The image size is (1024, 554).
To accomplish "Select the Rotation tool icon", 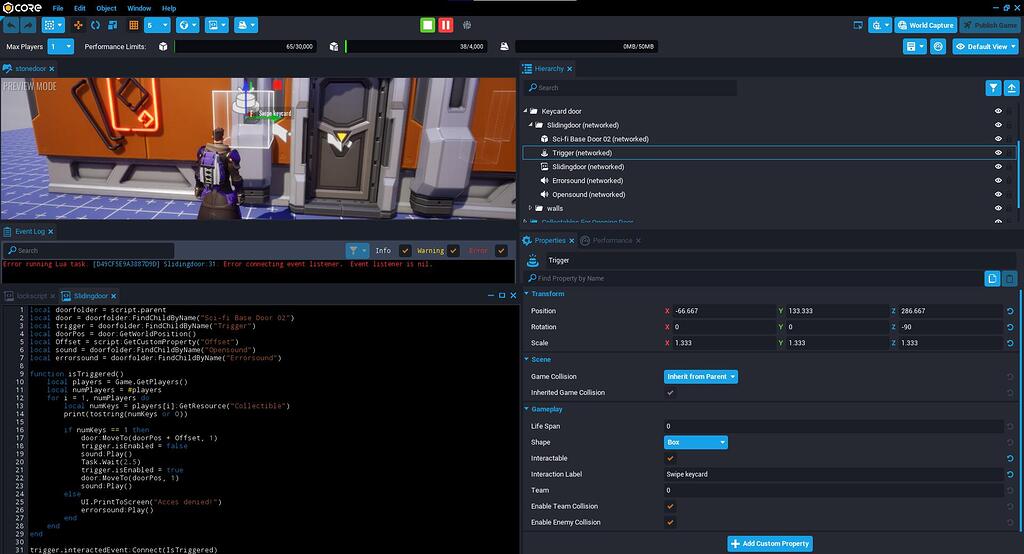I will point(95,25).
